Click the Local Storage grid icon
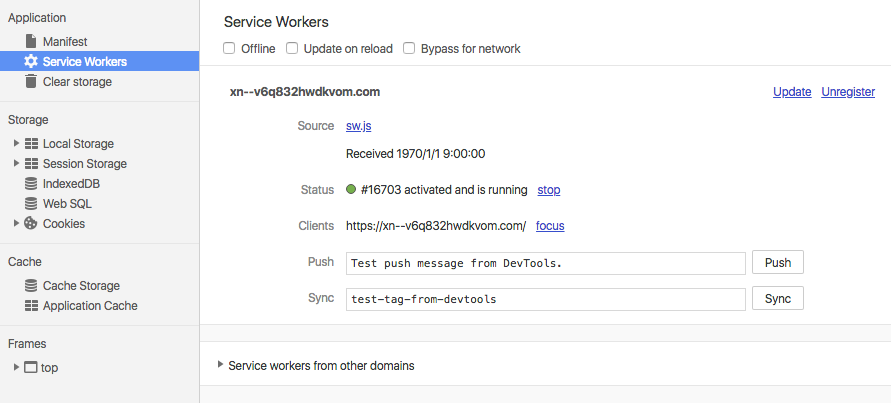This screenshot has height=403, width=891. click(x=31, y=144)
